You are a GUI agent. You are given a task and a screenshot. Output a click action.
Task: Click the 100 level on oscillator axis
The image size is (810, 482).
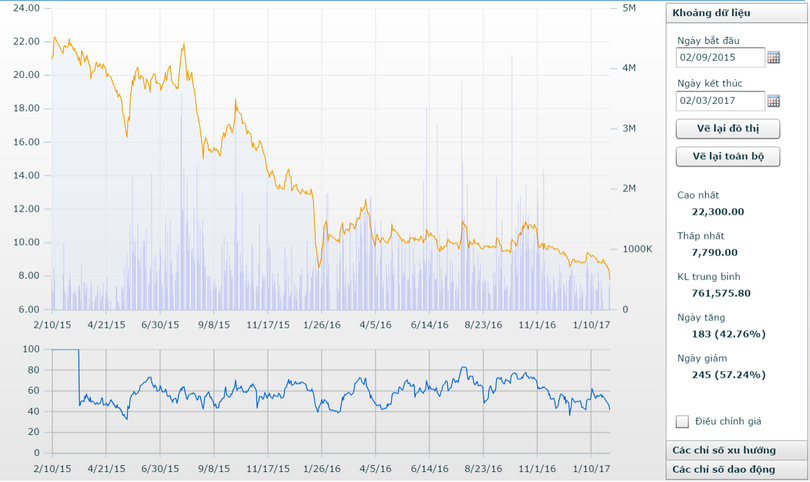click(x=31, y=349)
